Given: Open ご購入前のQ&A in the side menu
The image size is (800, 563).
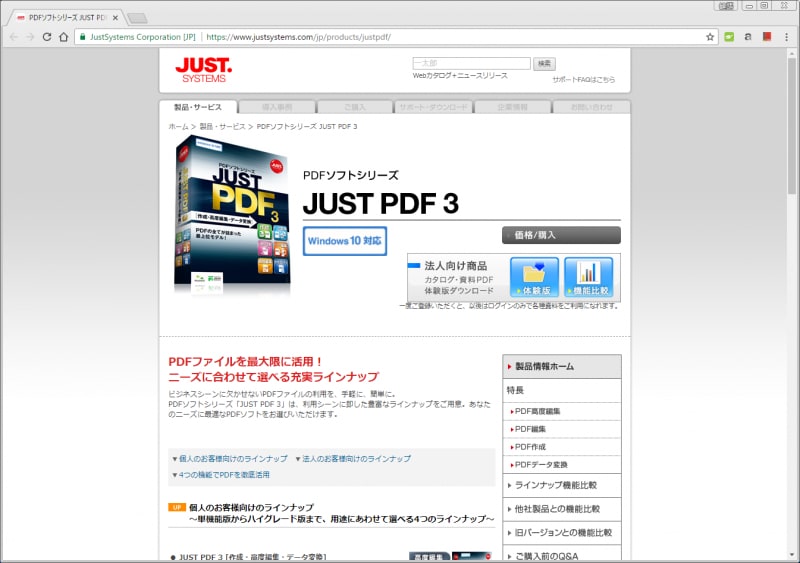Looking at the screenshot, I should click(x=562, y=554).
